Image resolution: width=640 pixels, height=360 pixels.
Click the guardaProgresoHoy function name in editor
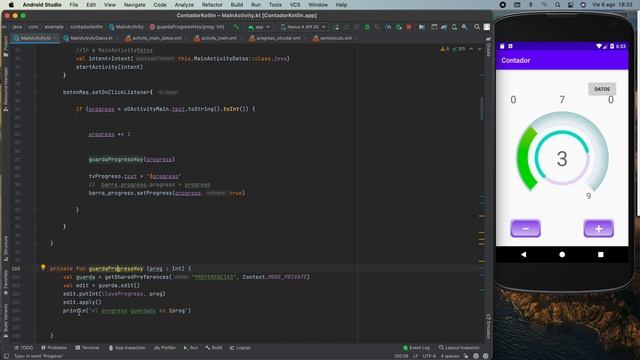click(116, 269)
